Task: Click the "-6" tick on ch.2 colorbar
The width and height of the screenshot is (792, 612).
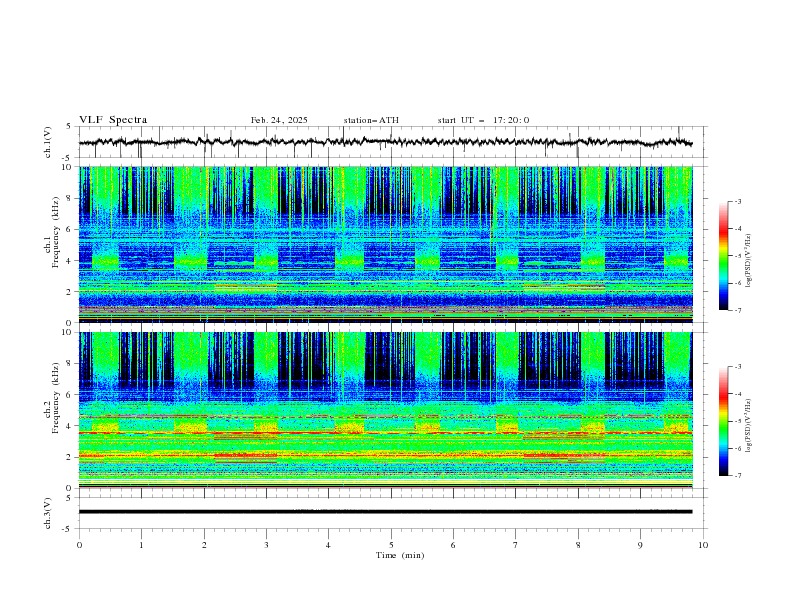Action: tap(737, 448)
